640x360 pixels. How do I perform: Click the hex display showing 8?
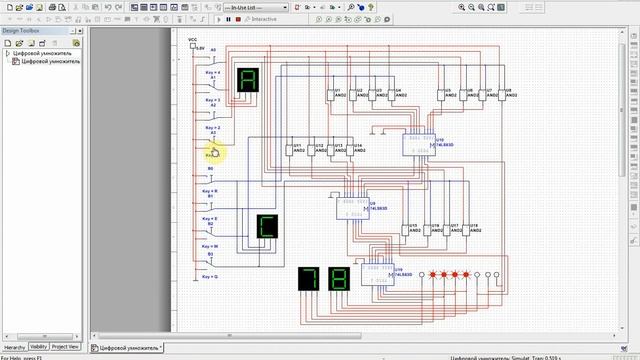tap(339, 279)
